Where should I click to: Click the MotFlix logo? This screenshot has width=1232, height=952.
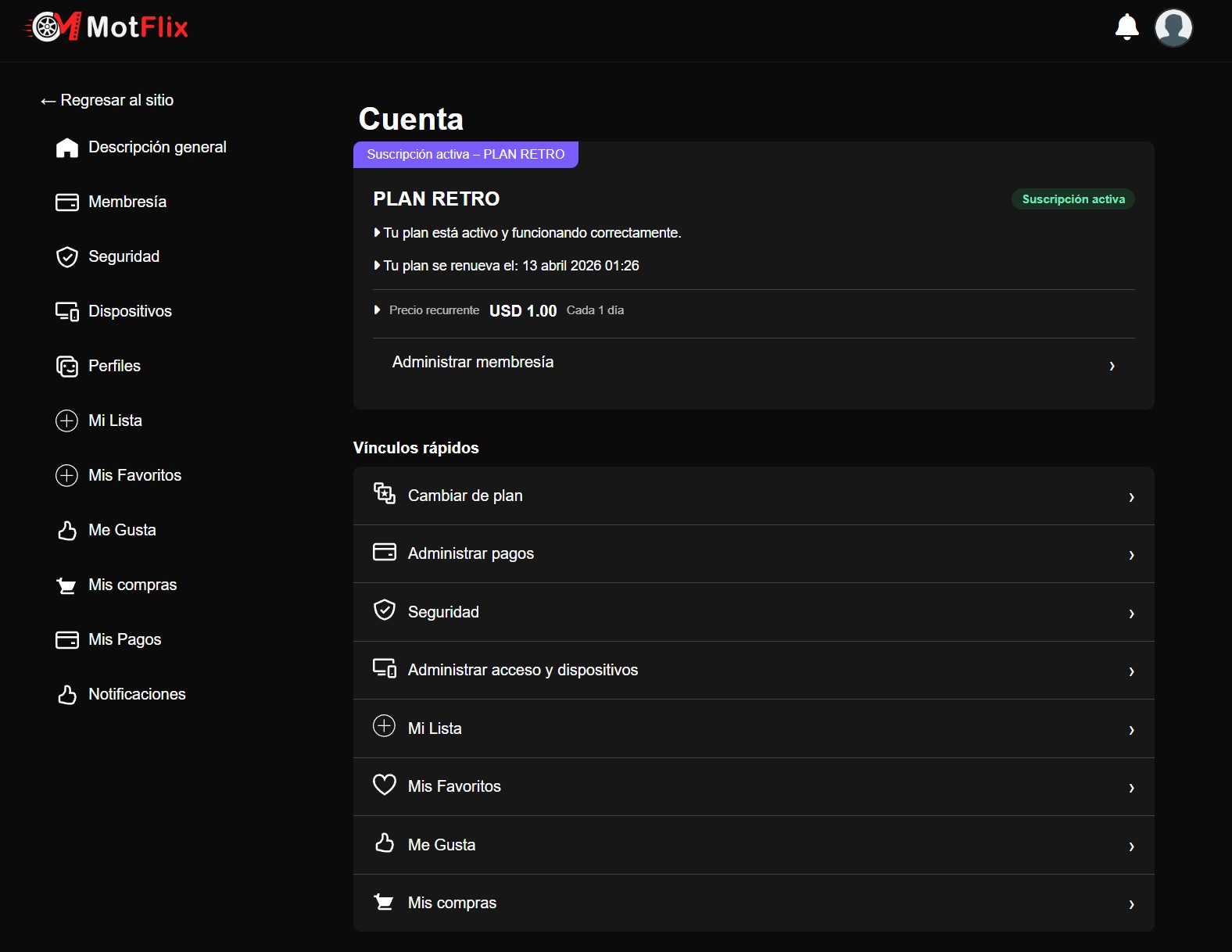pyautogui.click(x=107, y=27)
